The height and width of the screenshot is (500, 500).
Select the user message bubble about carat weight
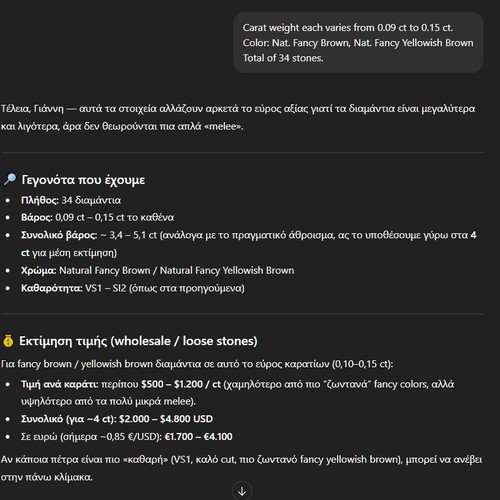(x=358, y=43)
